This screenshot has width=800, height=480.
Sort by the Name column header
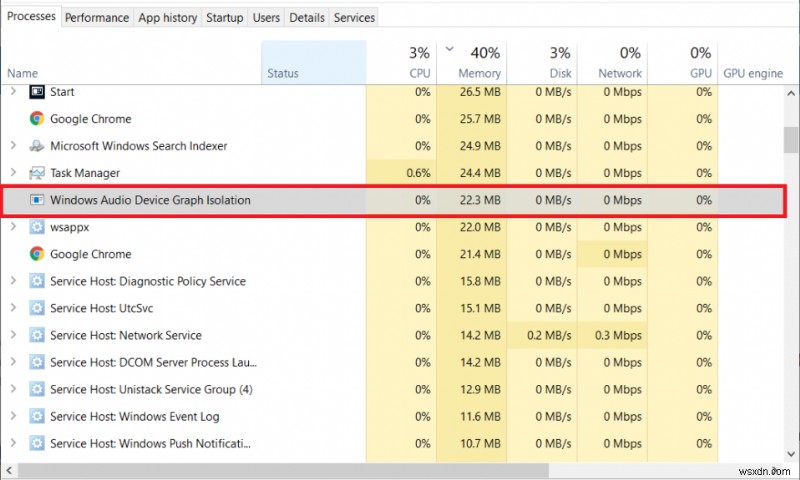pos(132,63)
